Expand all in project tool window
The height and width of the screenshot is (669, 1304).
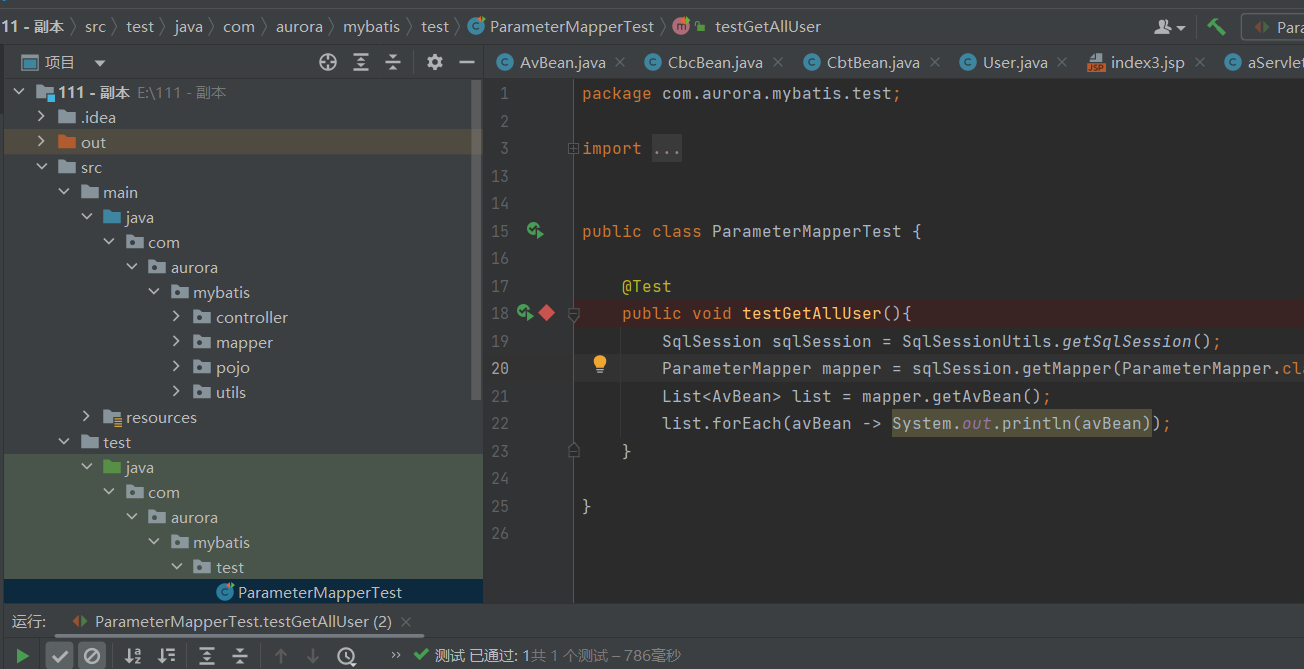[361, 62]
